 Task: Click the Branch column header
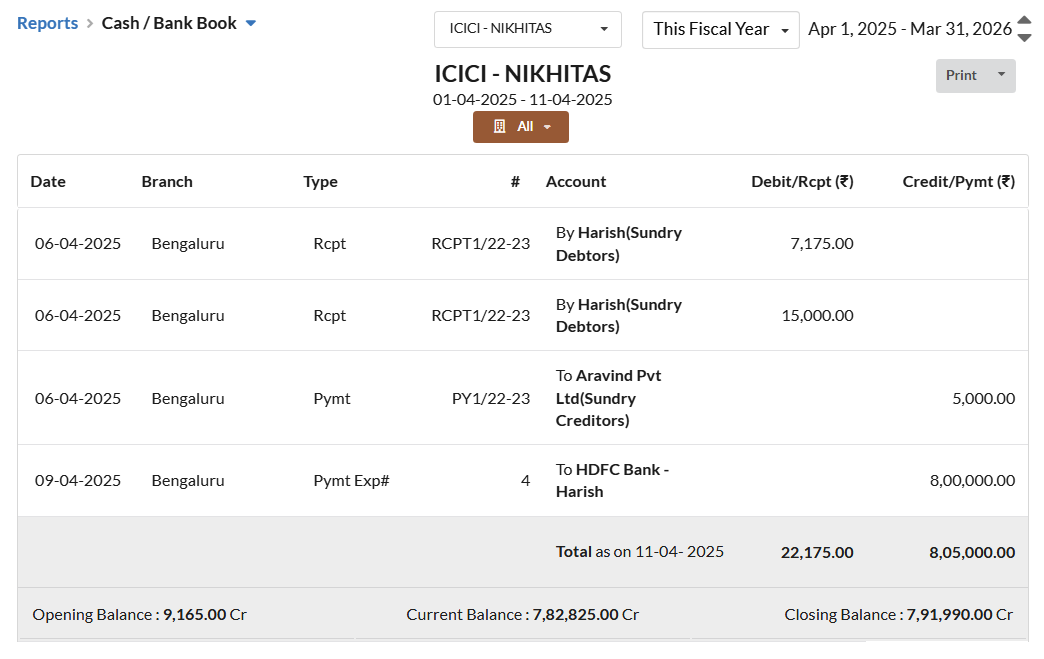click(167, 182)
